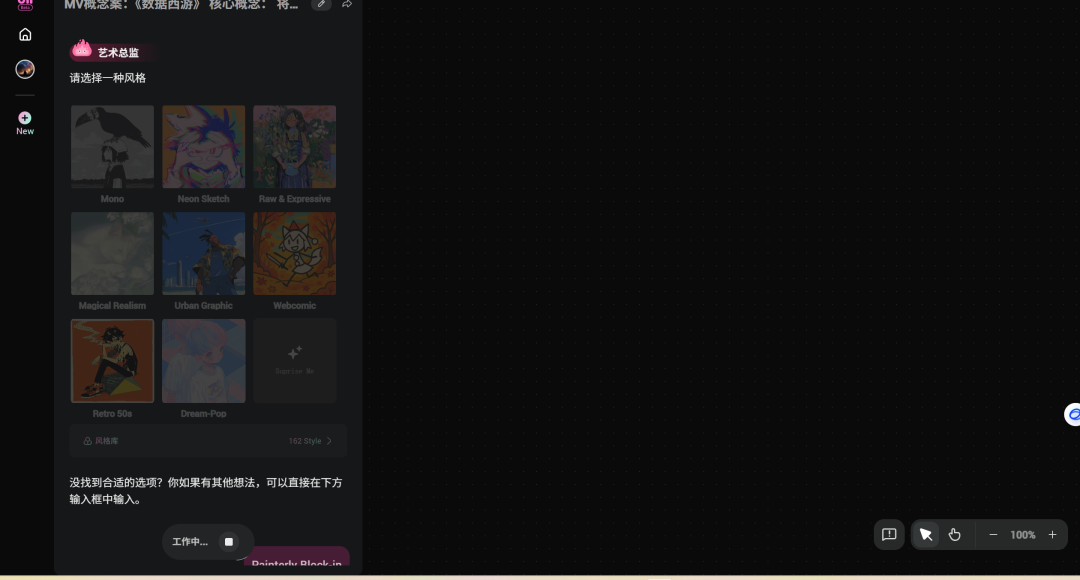Viewport: 1080px width, 580px height.
Task: Select the hand pan tool
Action: tap(955, 535)
